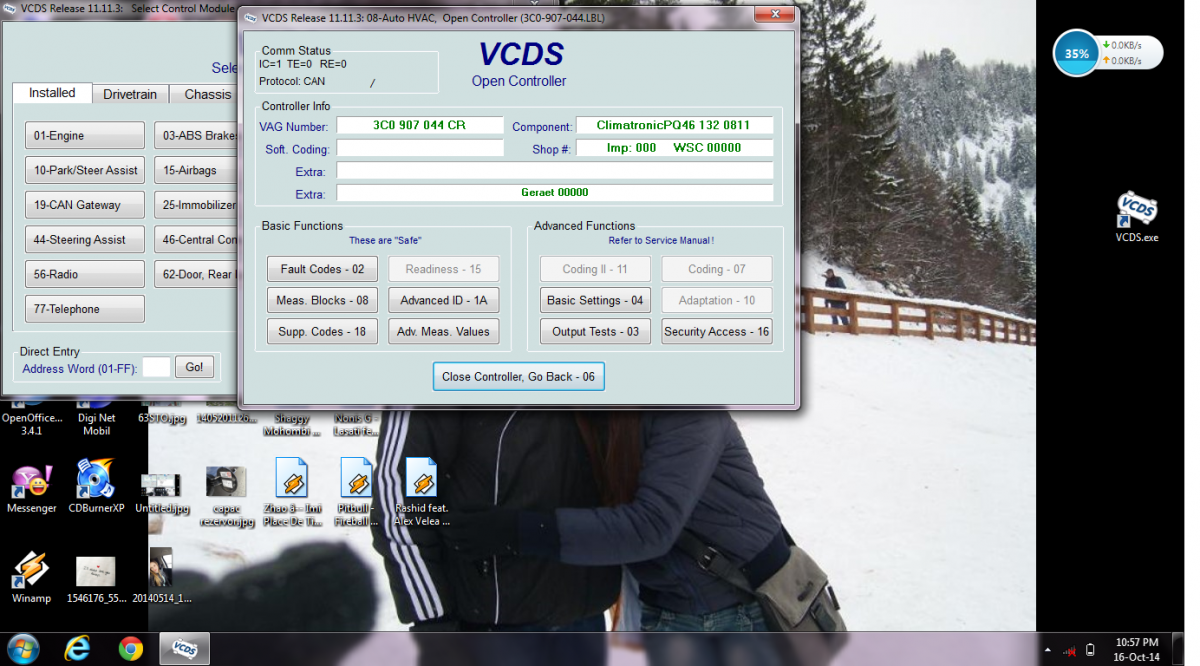Click the VCDS taskbar button
This screenshot has height=666, width=1200.
click(185, 649)
